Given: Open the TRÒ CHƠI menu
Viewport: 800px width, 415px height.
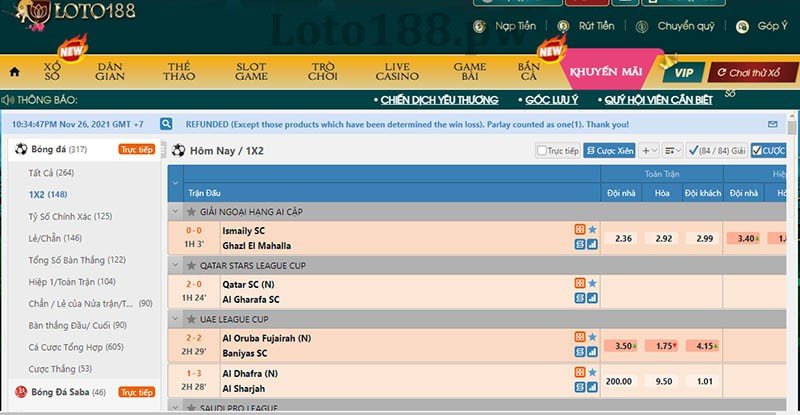Looking at the screenshot, I should coord(322,71).
